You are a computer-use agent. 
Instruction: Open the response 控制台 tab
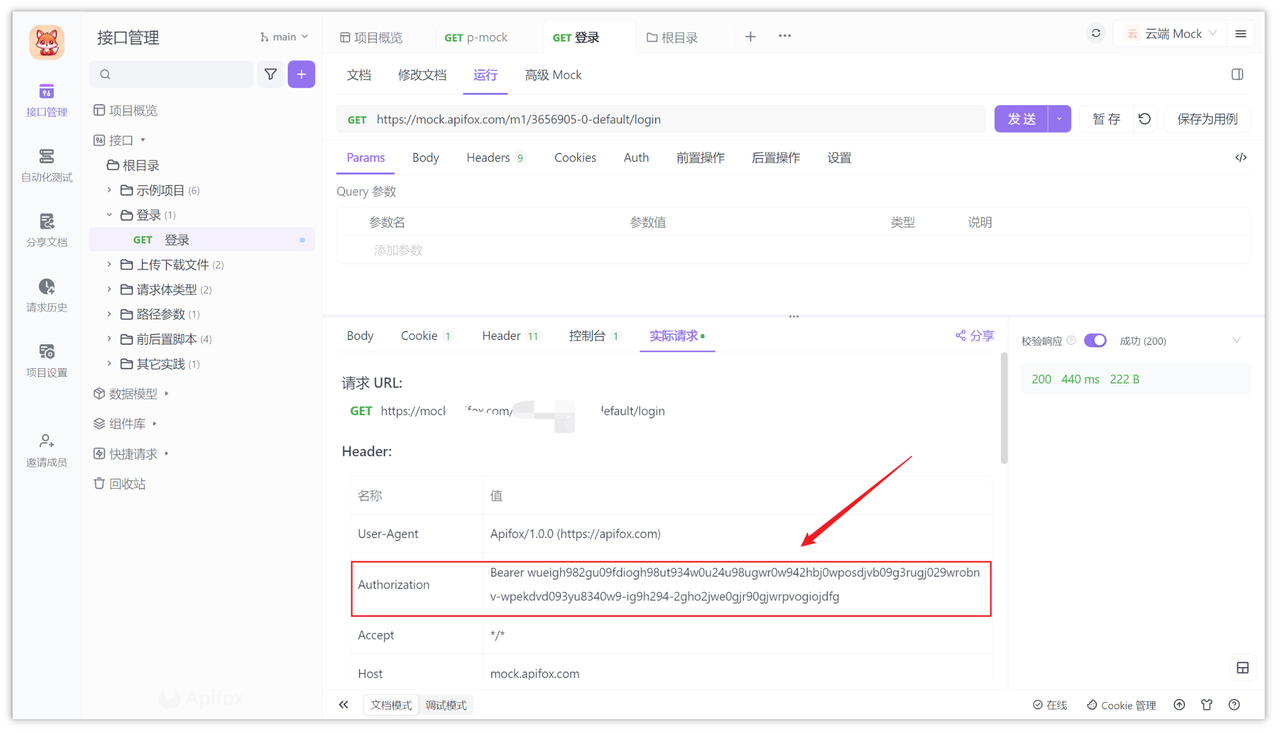coord(594,336)
